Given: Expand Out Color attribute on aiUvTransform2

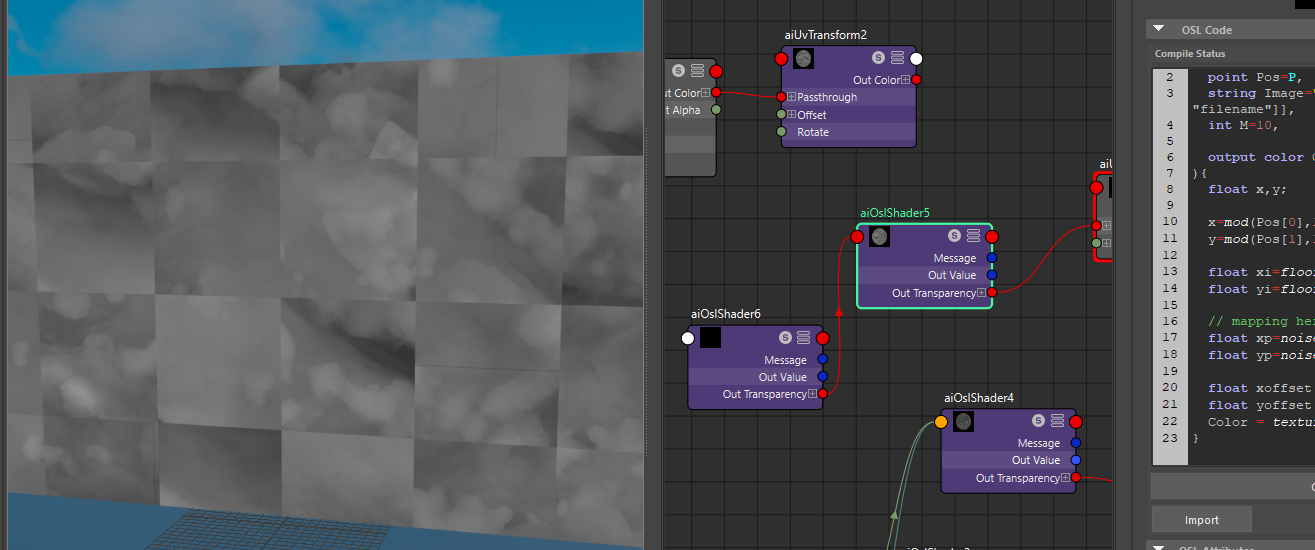Looking at the screenshot, I should 905,80.
